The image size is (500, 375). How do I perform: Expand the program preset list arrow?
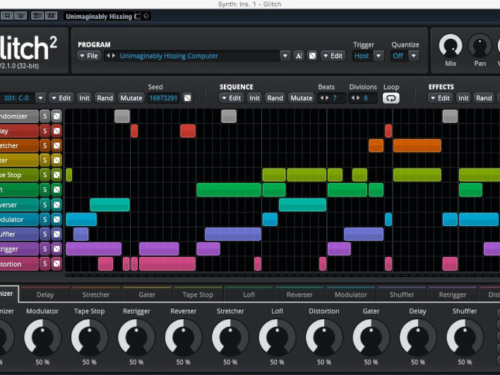click(x=285, y=56)
